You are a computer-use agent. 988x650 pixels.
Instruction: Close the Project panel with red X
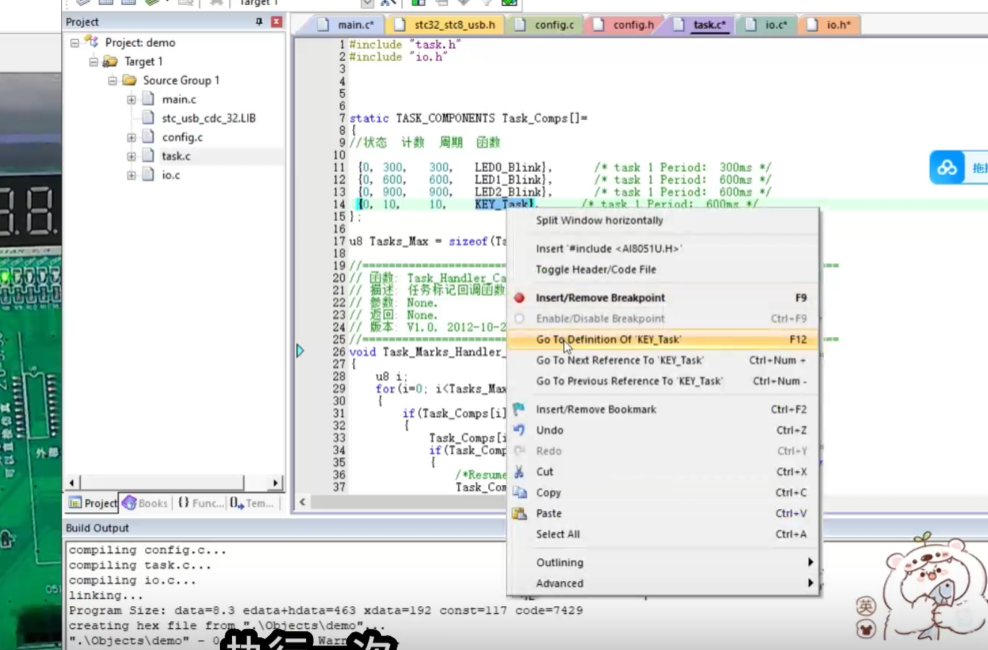pos(276,22)
